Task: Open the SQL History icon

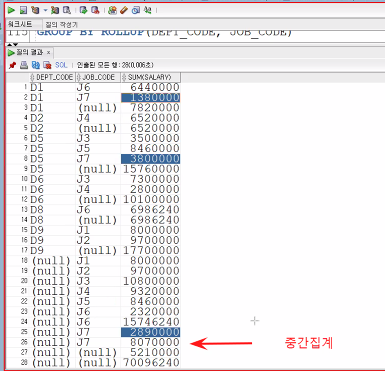Action: coord(135,10)
